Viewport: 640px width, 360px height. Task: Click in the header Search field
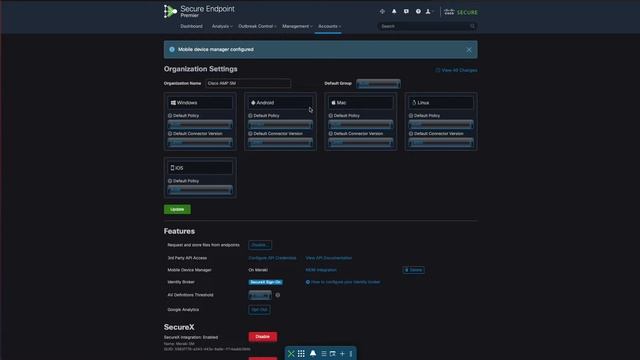click(427, 26)
